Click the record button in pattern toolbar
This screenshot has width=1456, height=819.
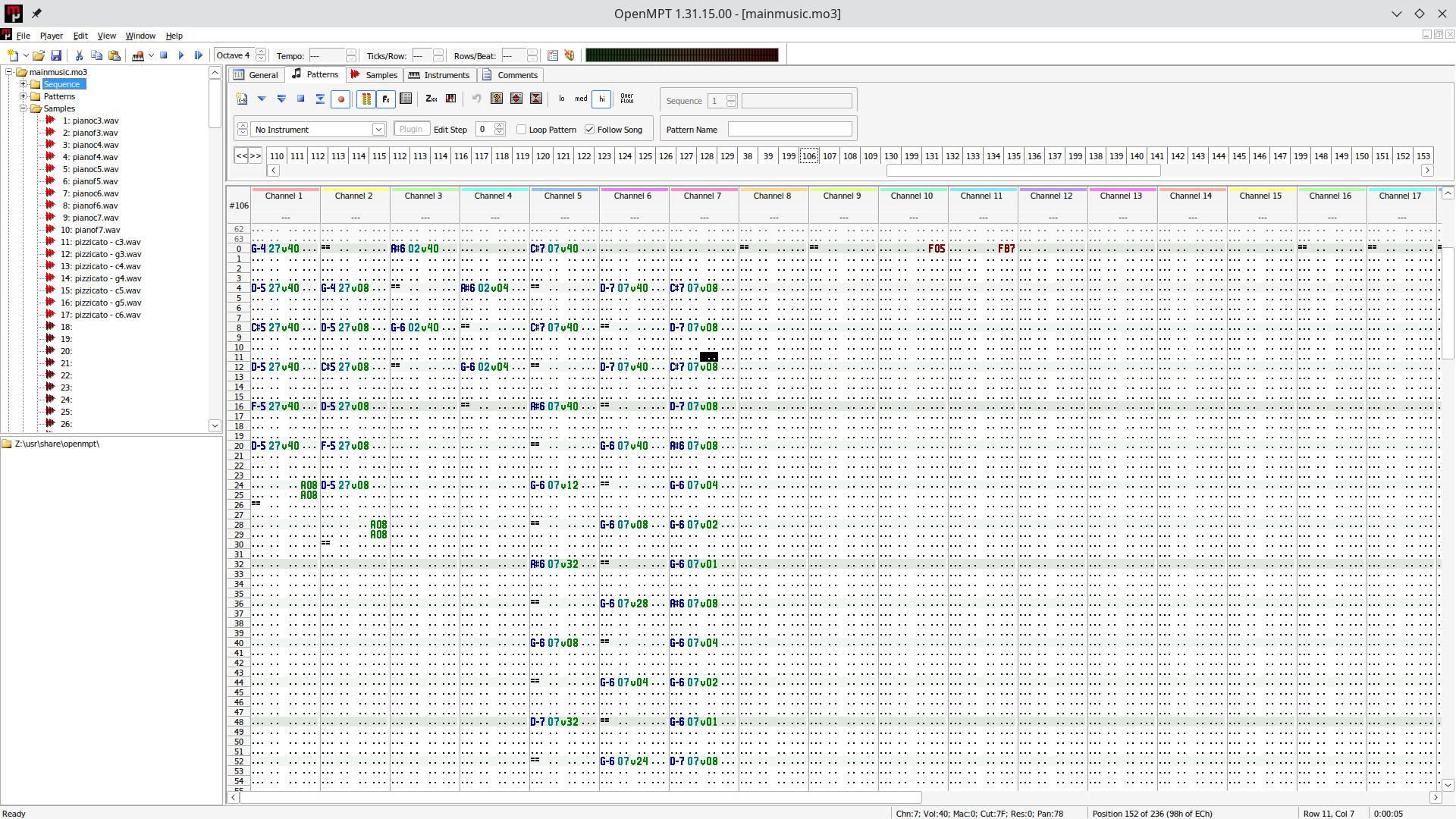(x=340, y=99)
